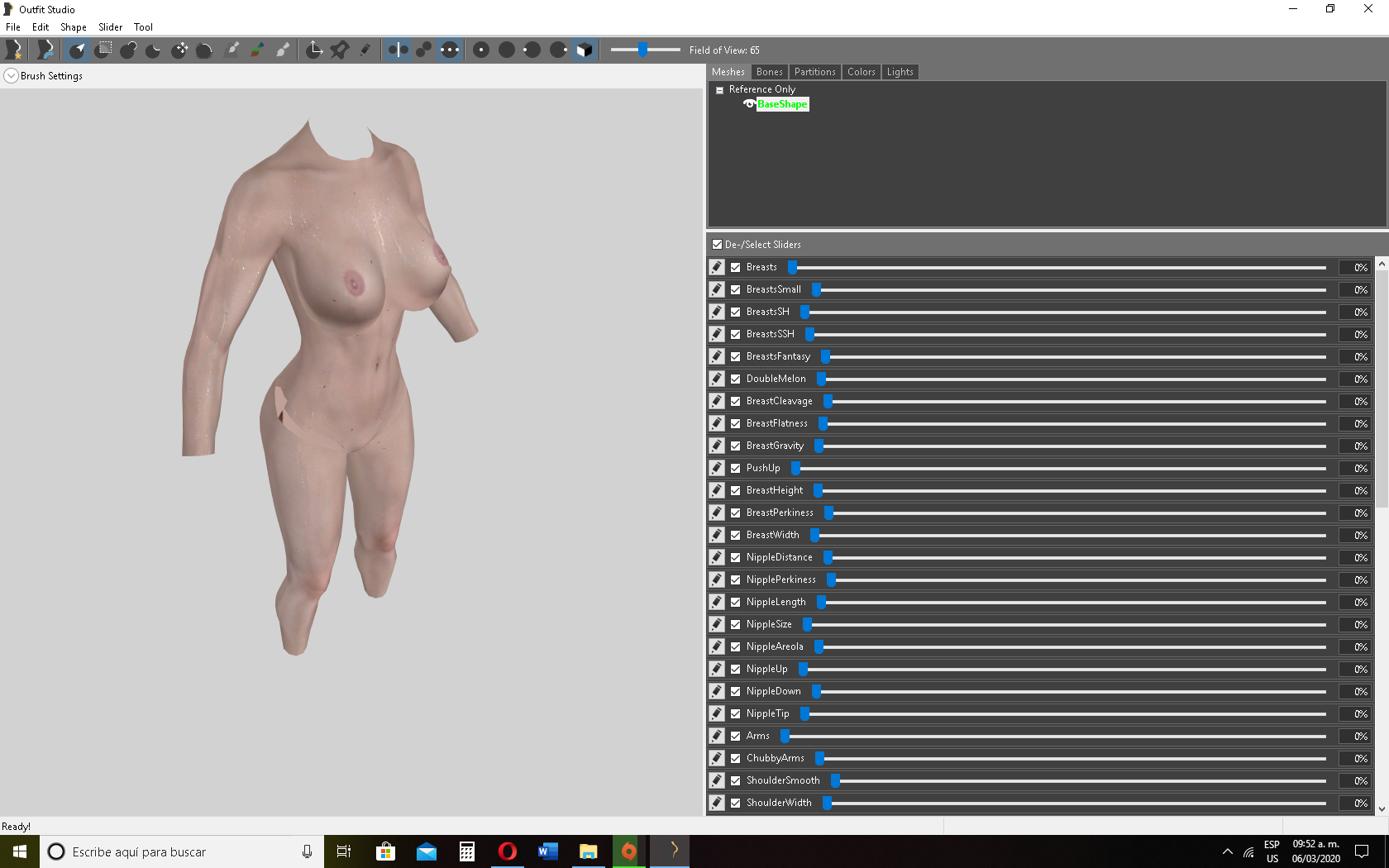Click the ShoulderSmooth slider handle
This screenshot has width=1389, height=868.
835,780
